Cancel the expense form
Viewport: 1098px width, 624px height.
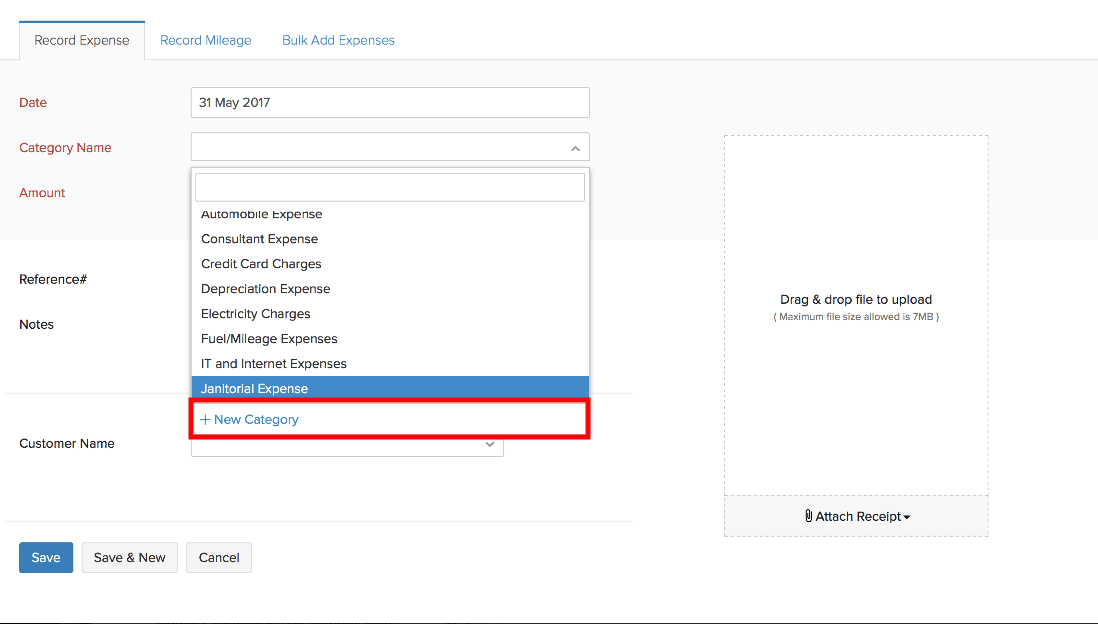pos(219,557)
